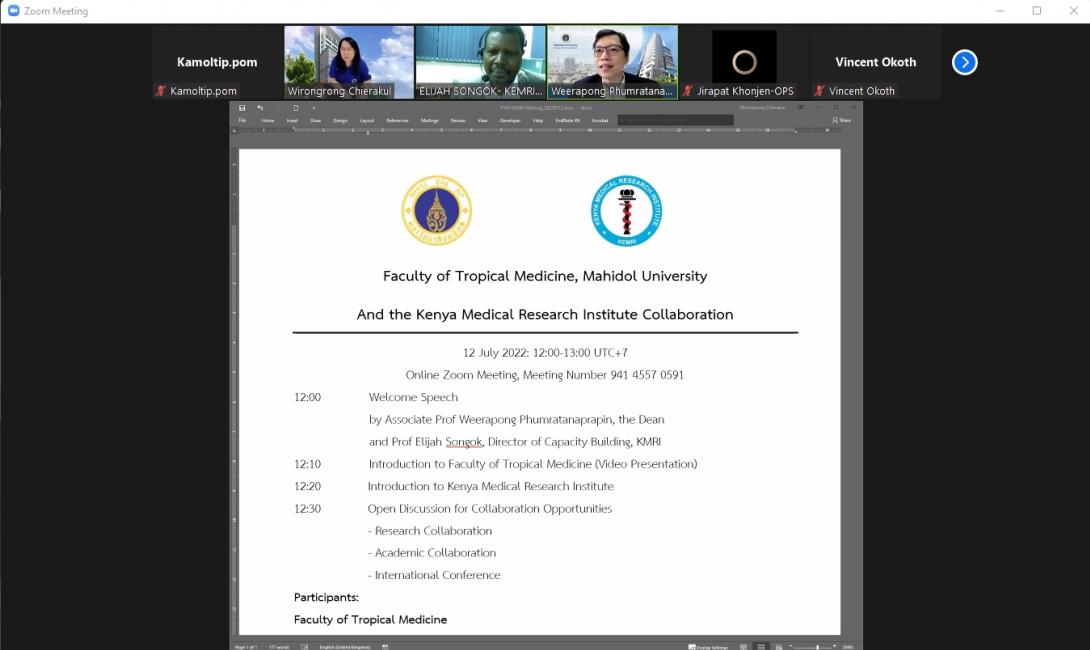Click muted microphone icon beside Jirapat Khonjen-OPS
Viewport: 1090px width, 650px height.
click(688, 90)
